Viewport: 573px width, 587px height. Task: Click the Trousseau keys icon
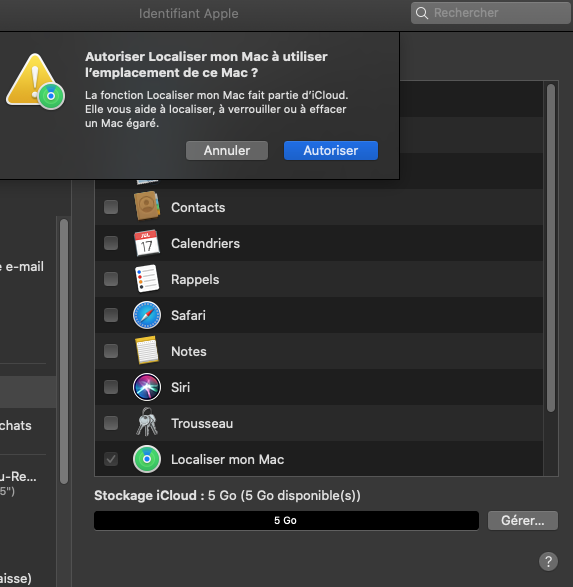click(147, 422)
